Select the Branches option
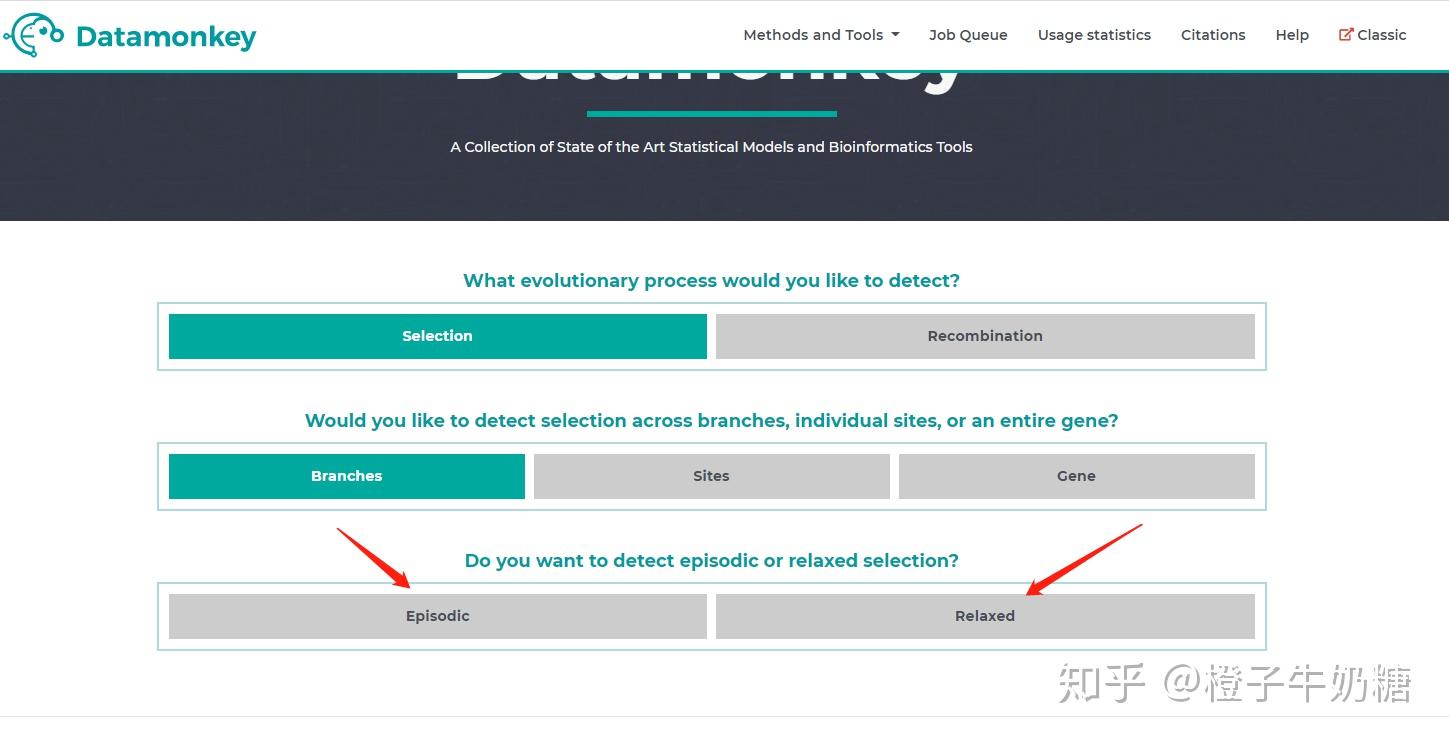Viewport: 1449px width, 743px height. point(346,476)
